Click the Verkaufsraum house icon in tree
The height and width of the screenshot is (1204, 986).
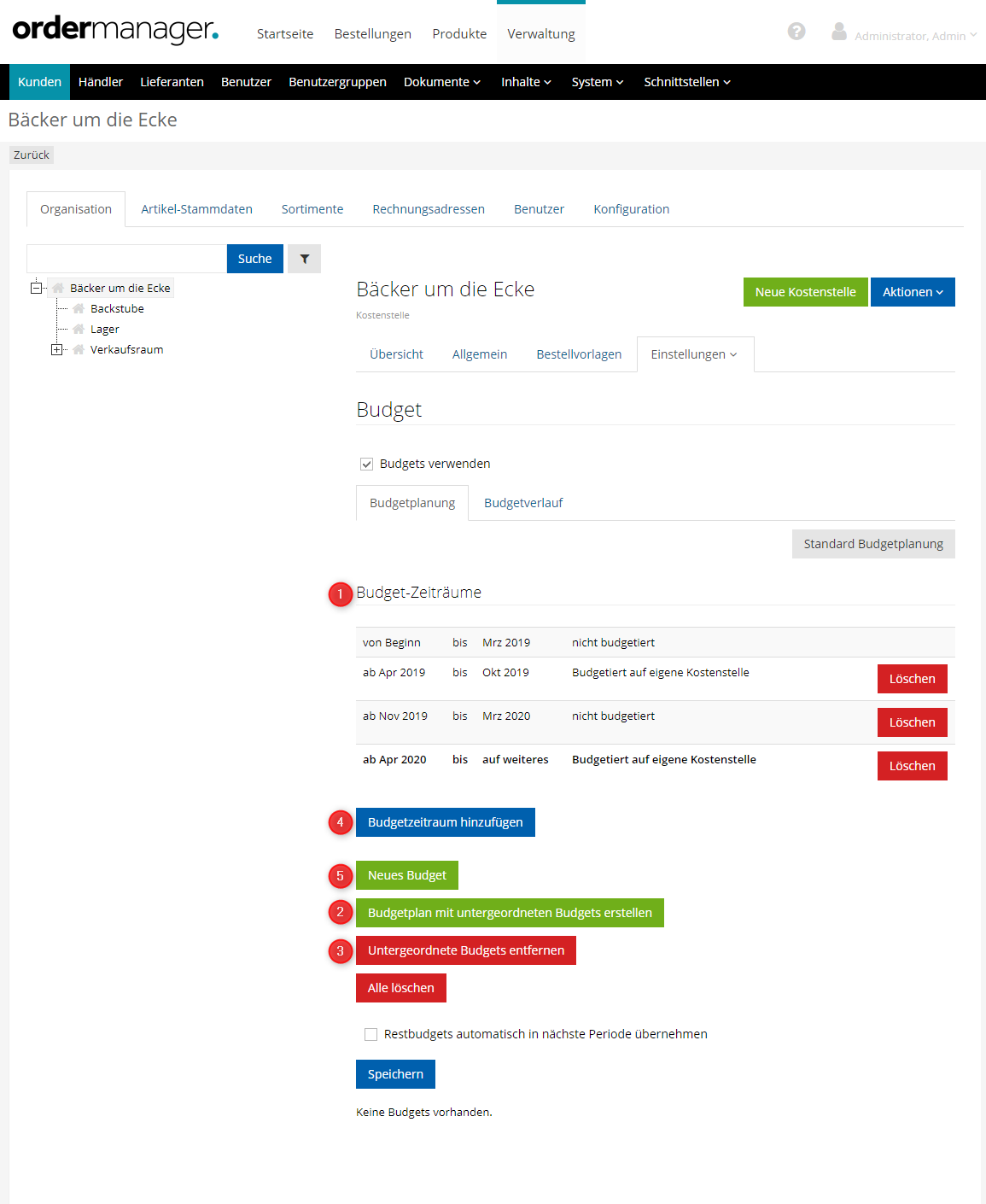pos(79,350)
